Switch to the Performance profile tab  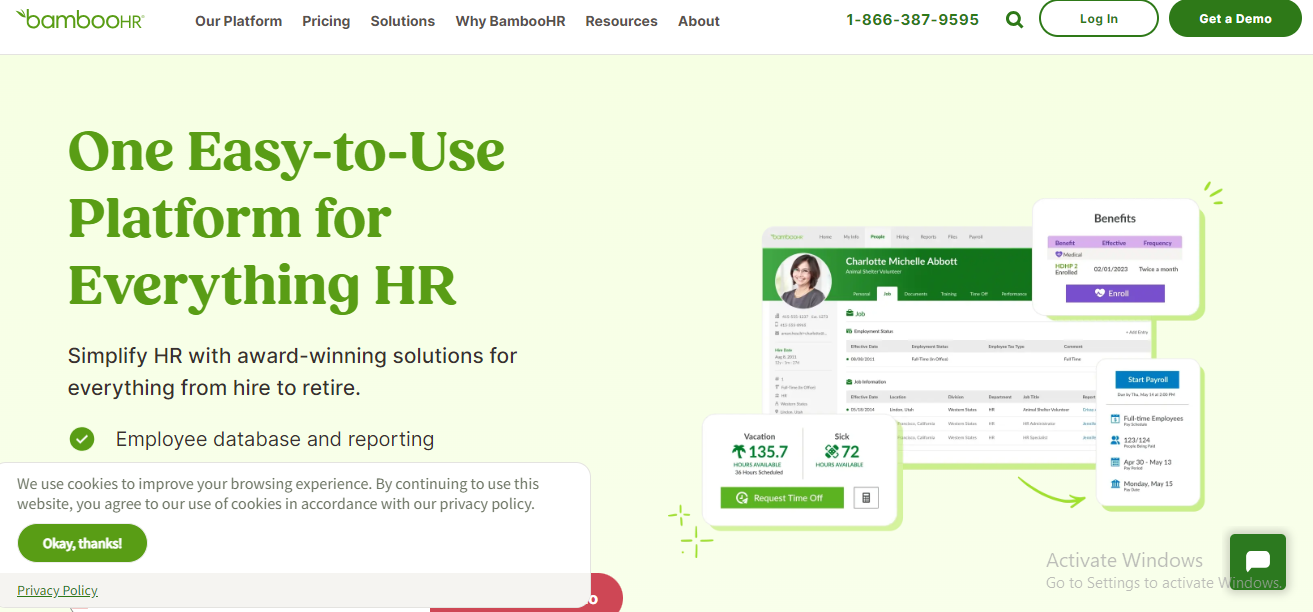coord(1014,294)
